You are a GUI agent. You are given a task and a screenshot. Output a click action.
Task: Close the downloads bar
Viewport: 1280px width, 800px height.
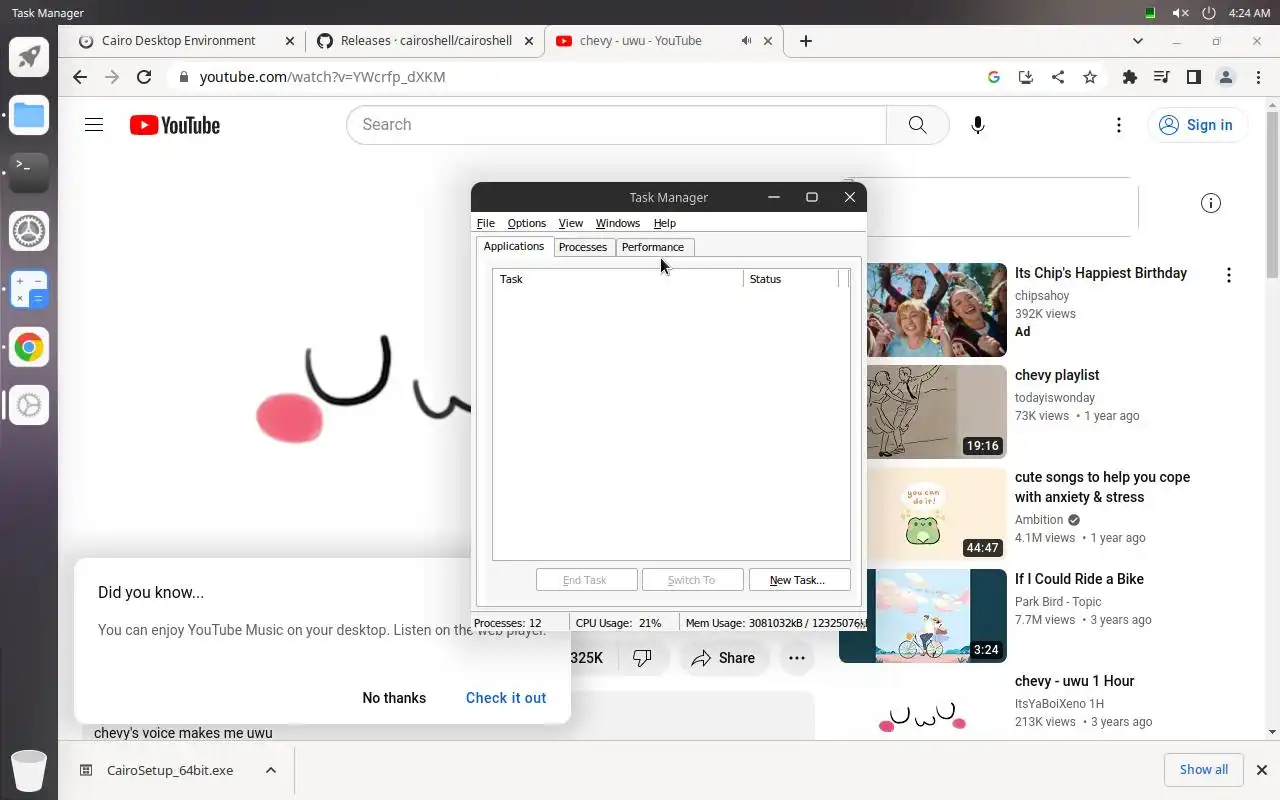1262,770
